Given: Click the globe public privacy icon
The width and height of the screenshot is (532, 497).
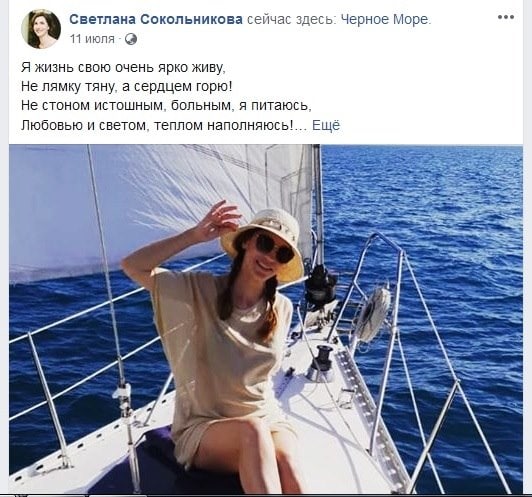Looking at the screenshot, I should (131, 39).
